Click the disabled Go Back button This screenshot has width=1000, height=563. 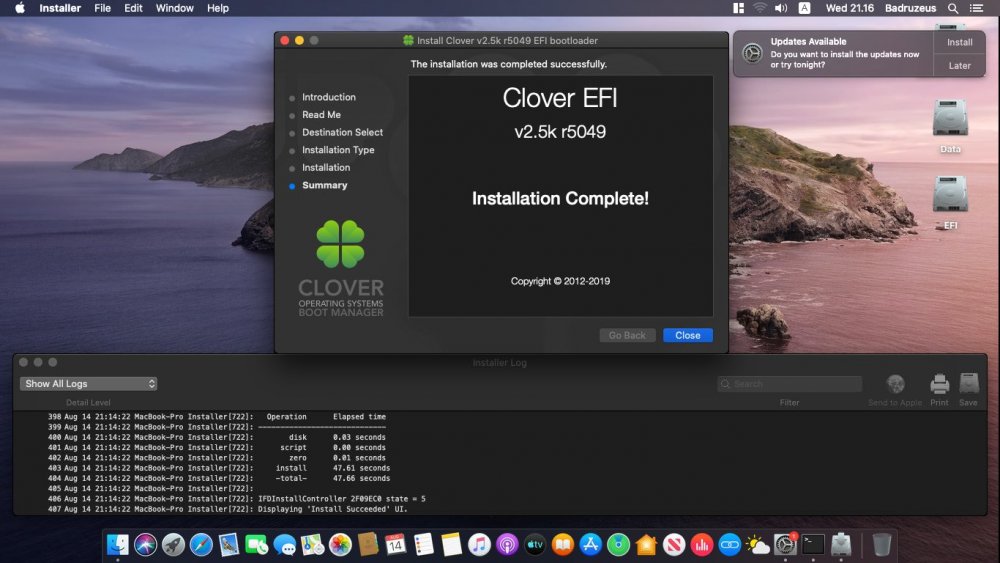click(627, 335)
